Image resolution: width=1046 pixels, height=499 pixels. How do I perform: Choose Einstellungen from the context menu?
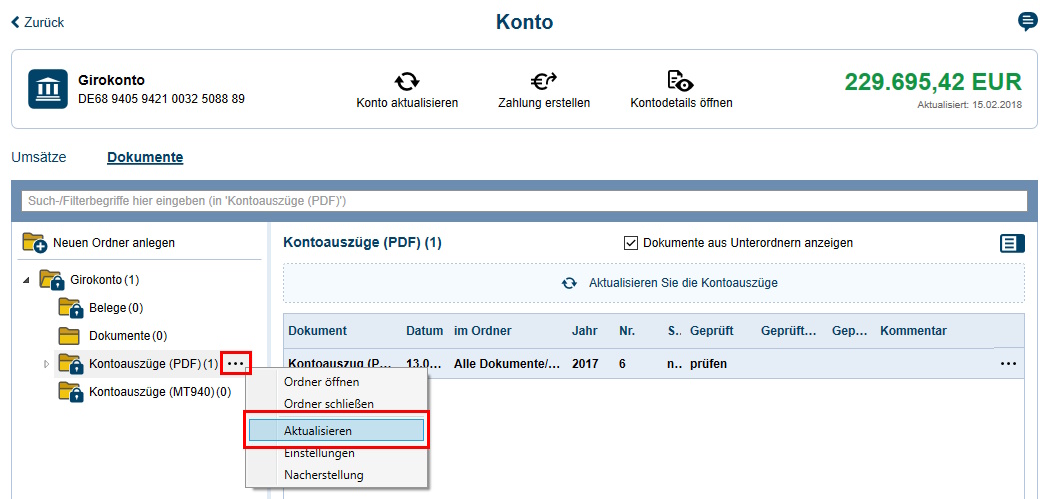click(319, 453)
